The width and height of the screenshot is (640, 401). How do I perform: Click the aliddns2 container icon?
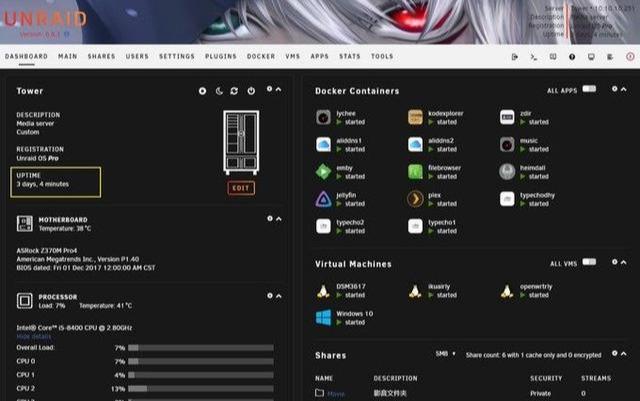pyautogui.click(x=415, y=145)
